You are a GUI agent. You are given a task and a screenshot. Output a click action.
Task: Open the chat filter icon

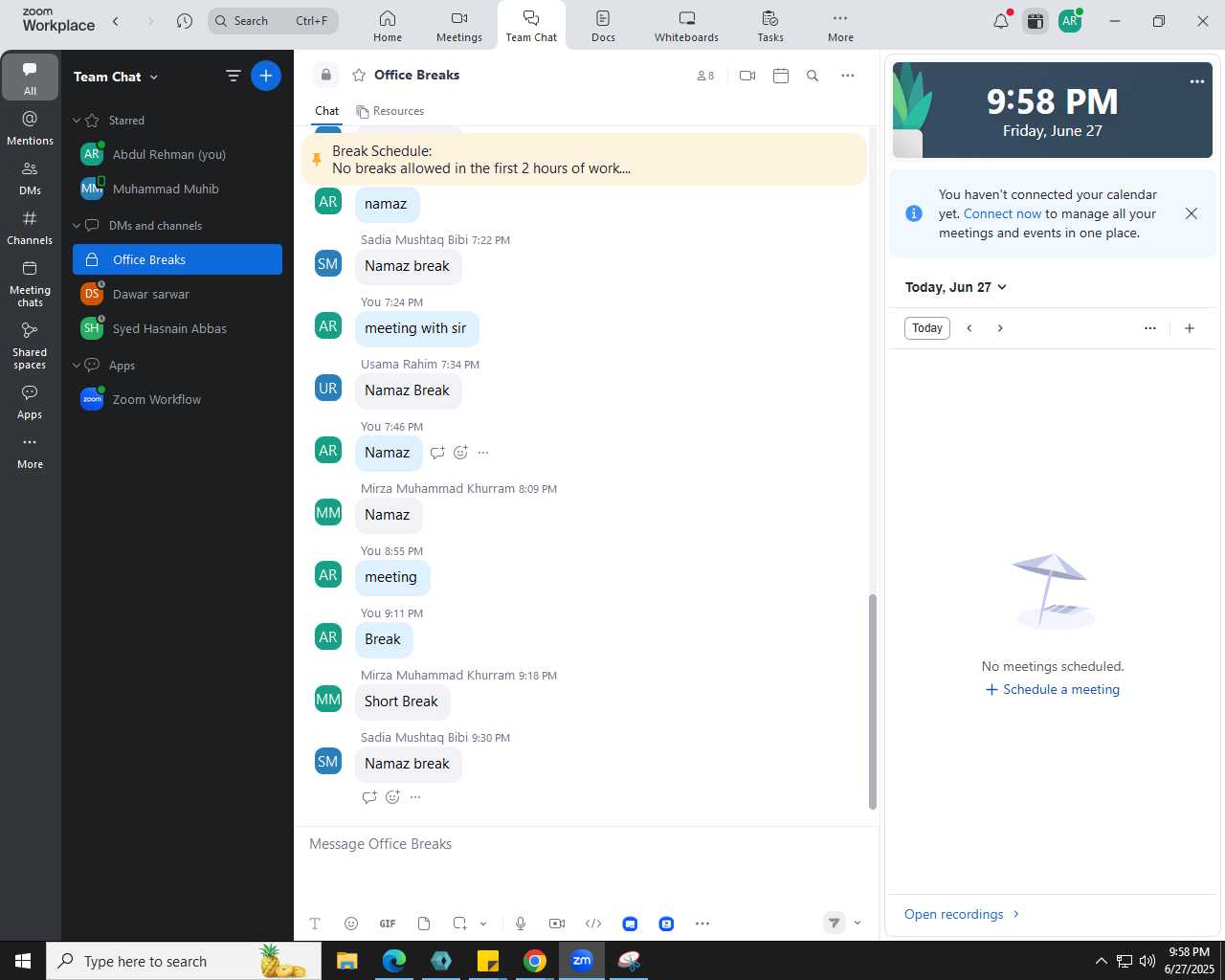(x=233, y=76)
